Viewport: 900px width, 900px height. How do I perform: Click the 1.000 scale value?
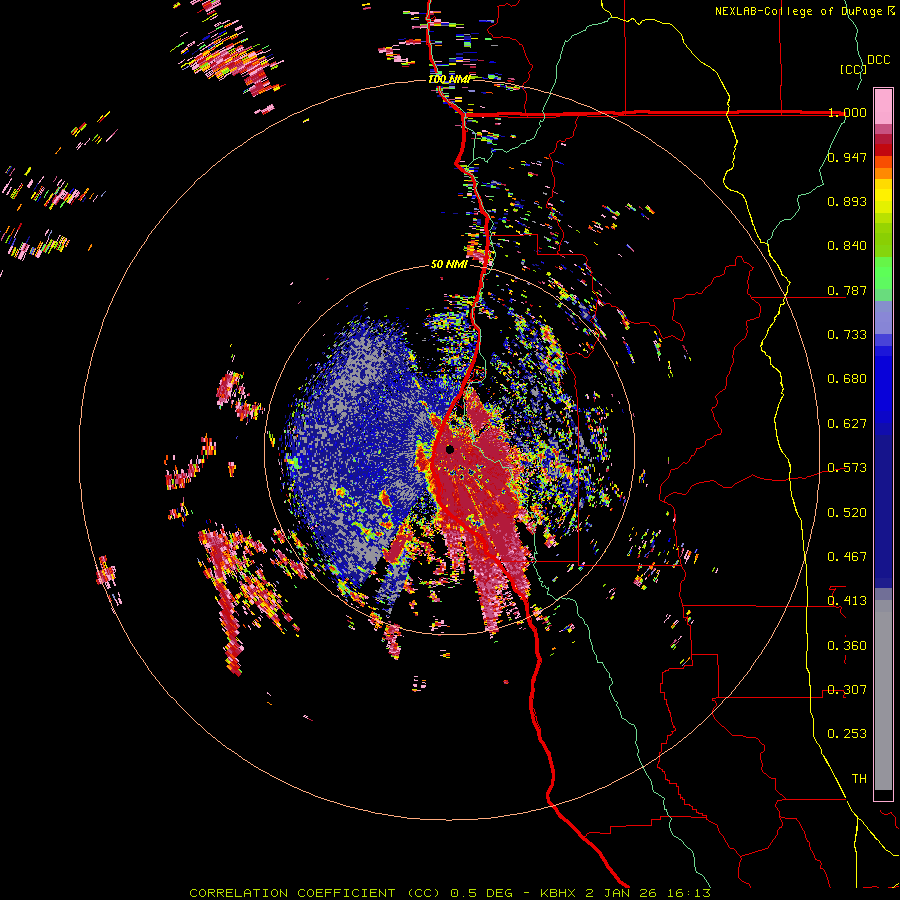(x=847, y=113)
